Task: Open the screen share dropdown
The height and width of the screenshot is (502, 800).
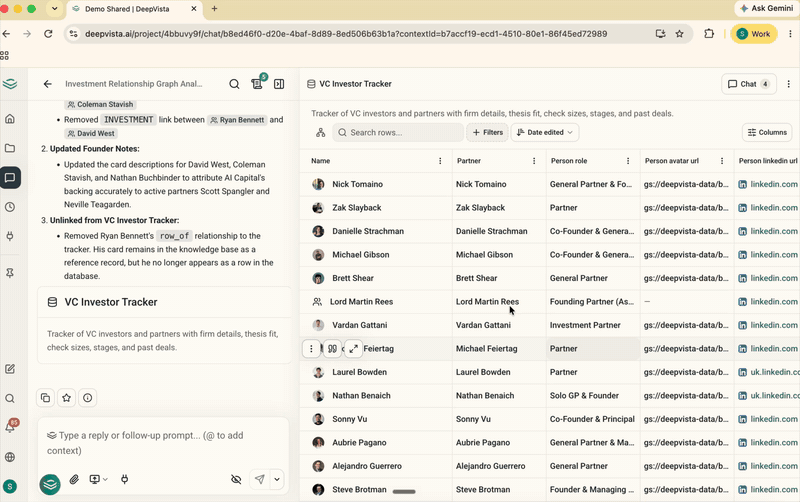Action: point(98,479)
